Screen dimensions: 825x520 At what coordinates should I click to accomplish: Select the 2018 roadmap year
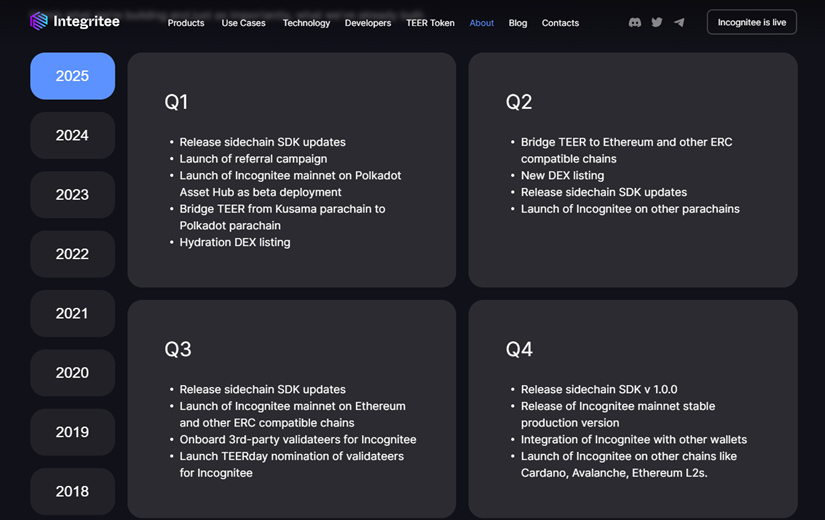pyautogui.click(x=73, y=492)
